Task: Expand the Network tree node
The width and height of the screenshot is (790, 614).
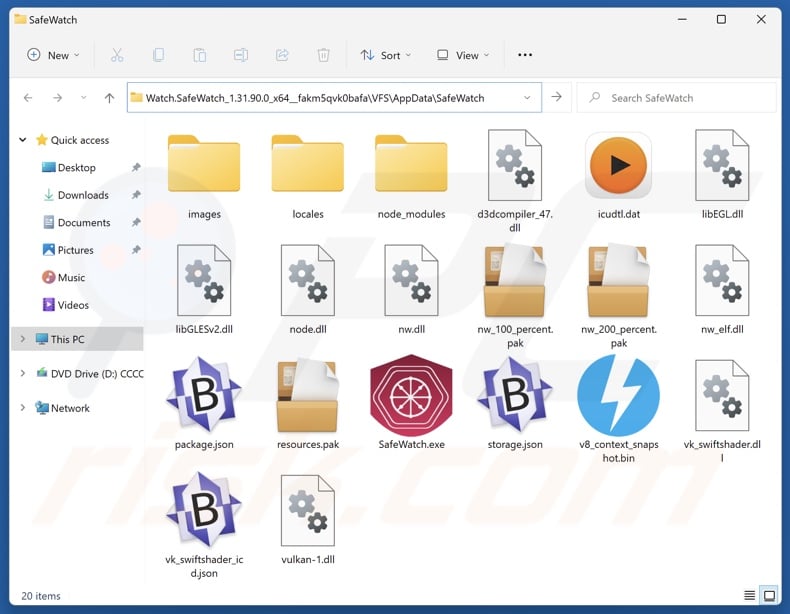Action: tap(23, 407)
